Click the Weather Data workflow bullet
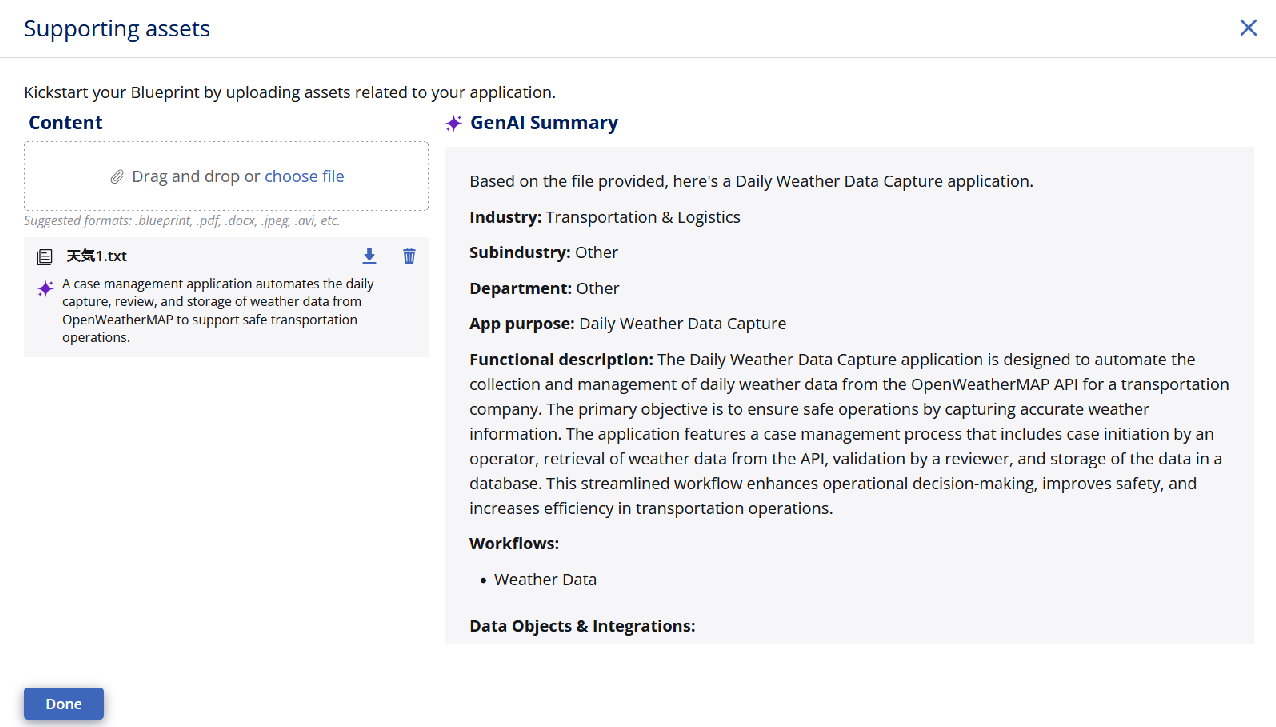 click(x=545, y=579)
